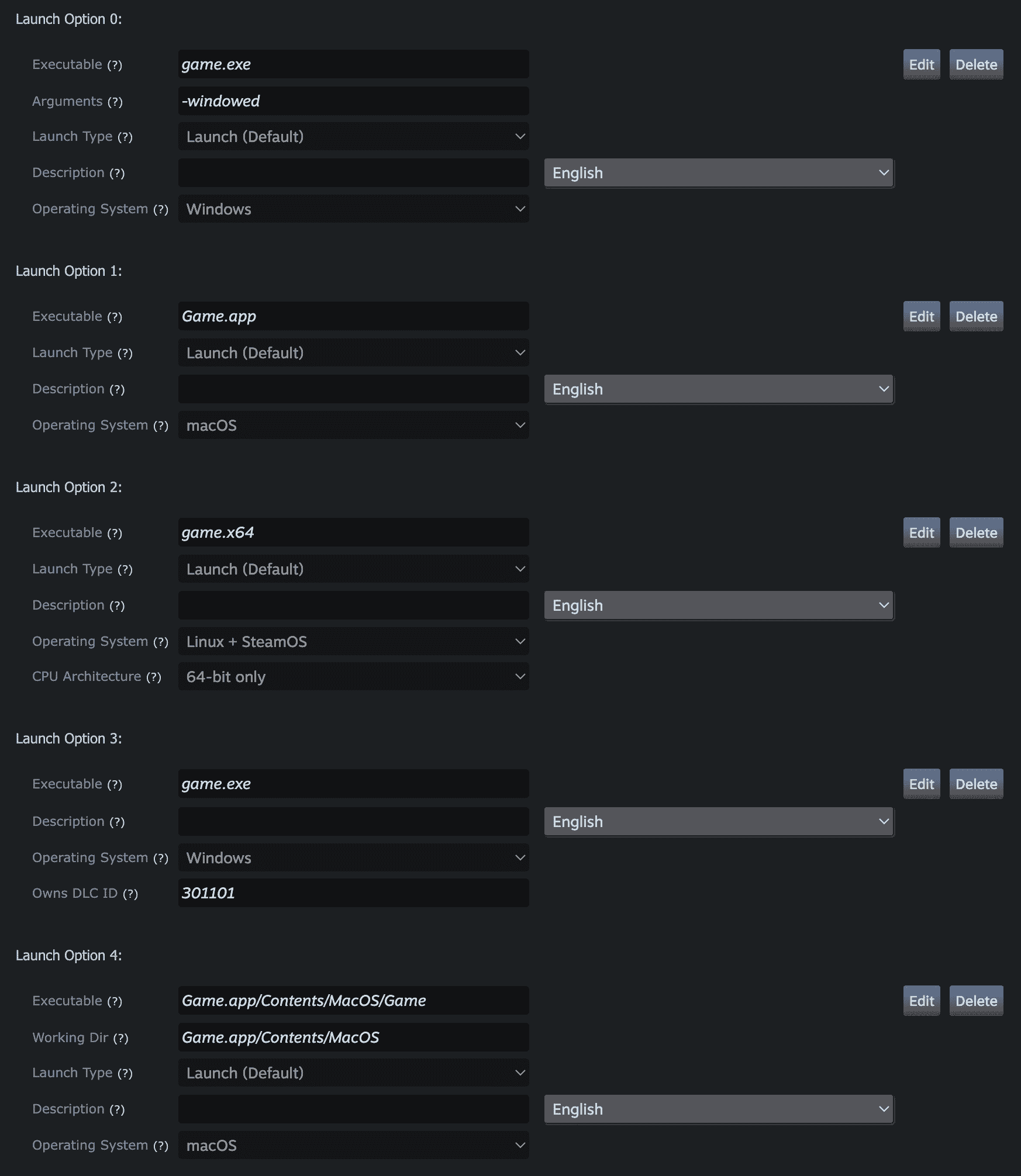1021x1176 pixels.
Task: Select the Owns DLC ID input showing 301101
Action: pos(353,893)
